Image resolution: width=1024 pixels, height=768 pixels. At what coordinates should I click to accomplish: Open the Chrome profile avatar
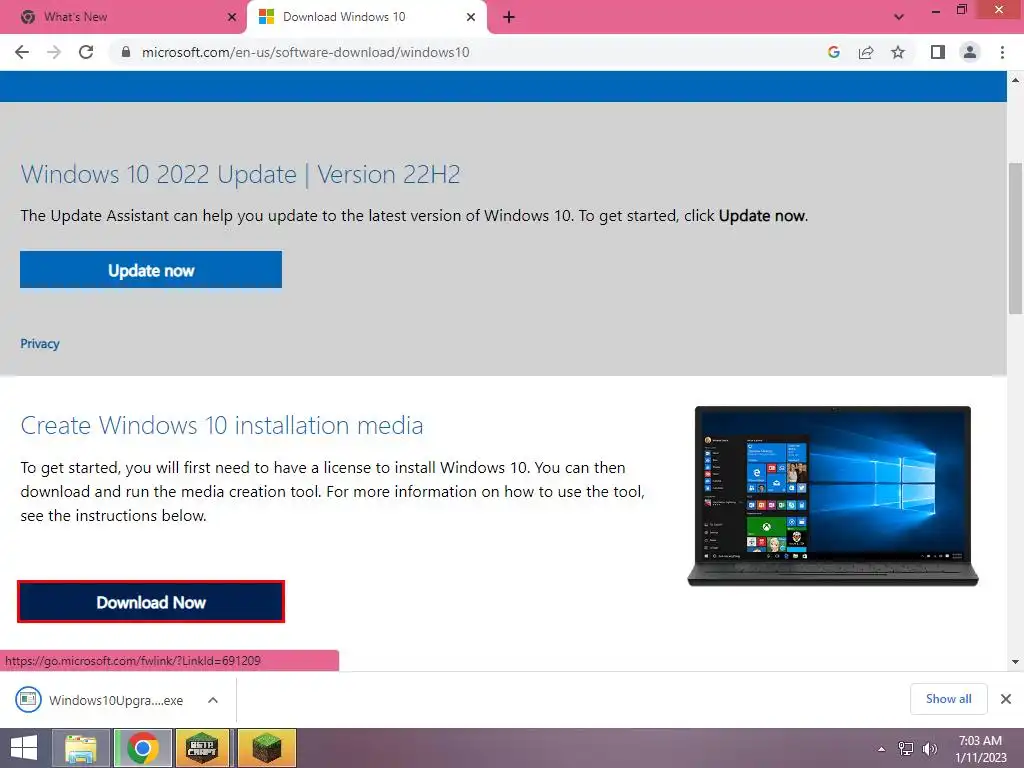click(x=970, y=52)
